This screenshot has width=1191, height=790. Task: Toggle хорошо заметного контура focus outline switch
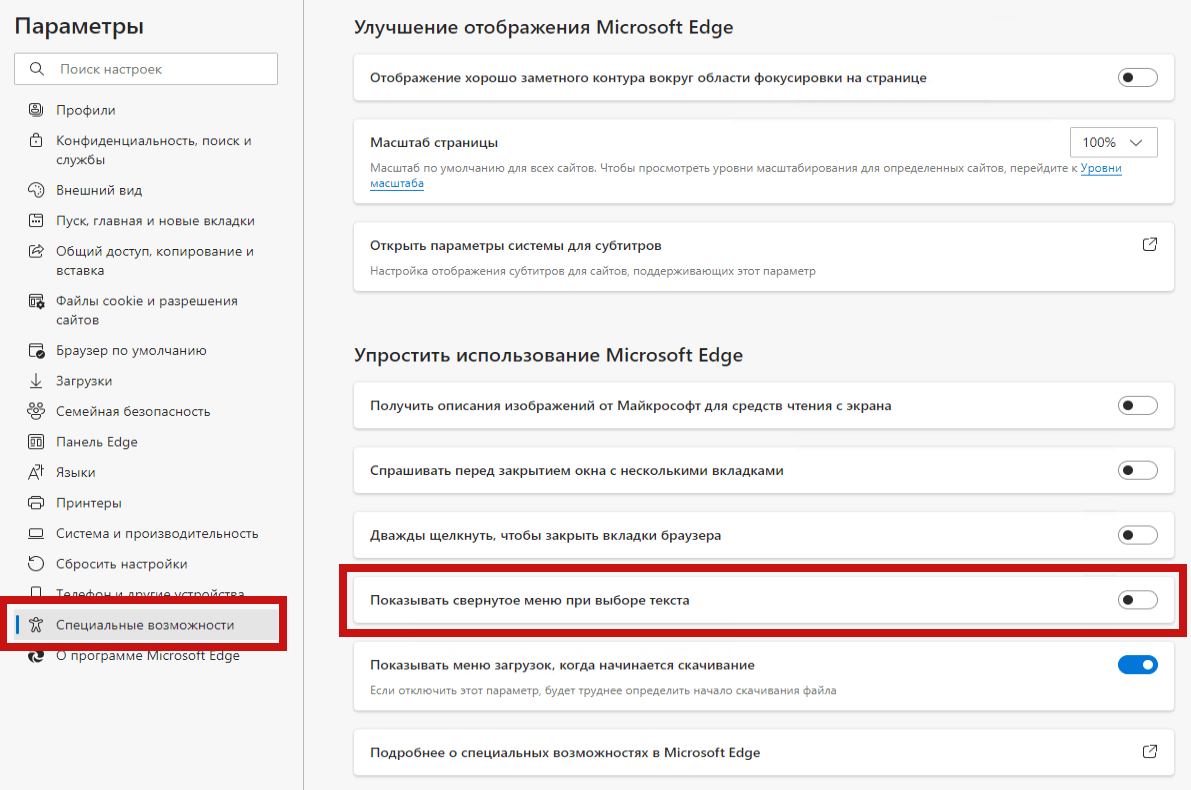coord(1137,77)
